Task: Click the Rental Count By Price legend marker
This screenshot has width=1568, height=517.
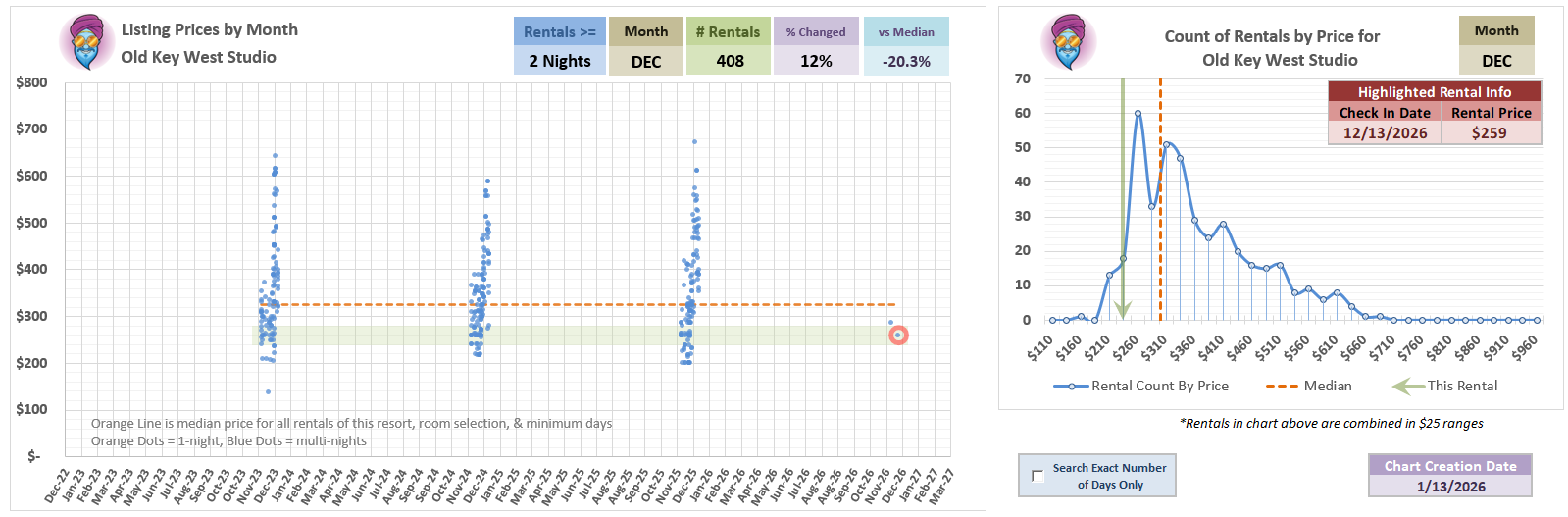Action: 1072,387
